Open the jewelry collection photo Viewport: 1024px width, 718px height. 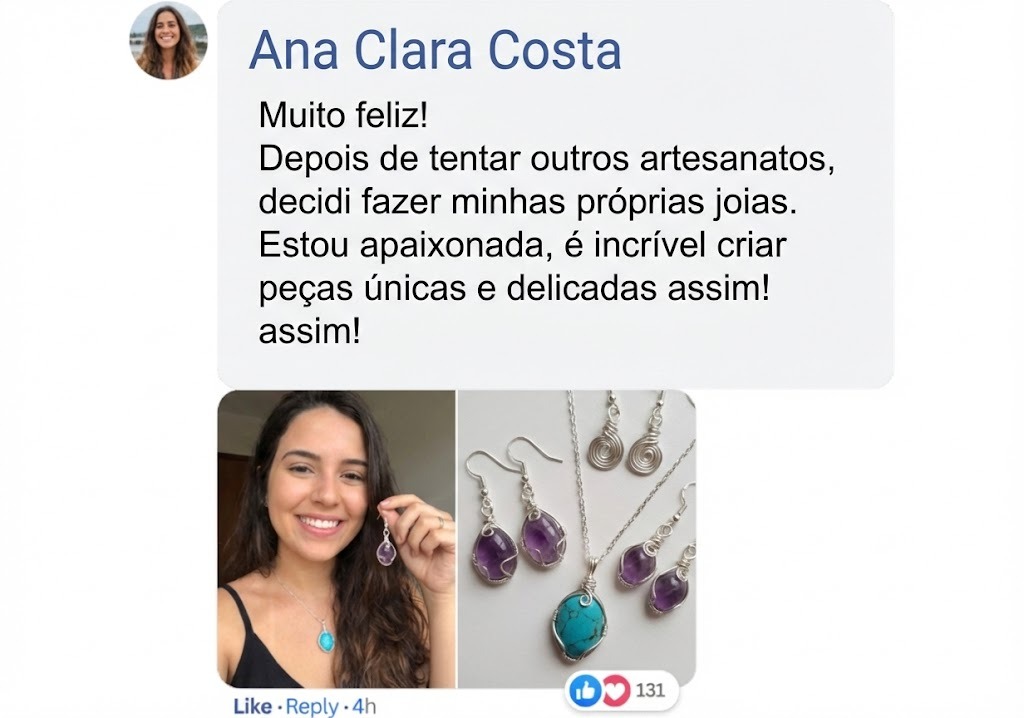[577, 539]
